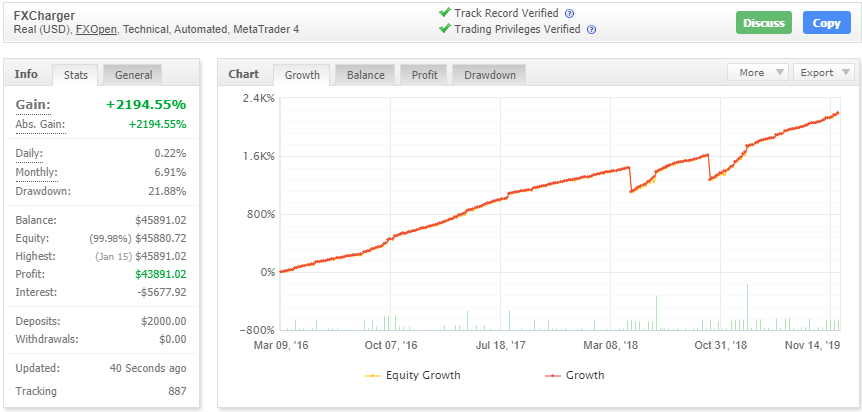Screen dimensions: 862x412
Task: Click help icon beside Trading Privileges Verified
Action: pos(591,30)
